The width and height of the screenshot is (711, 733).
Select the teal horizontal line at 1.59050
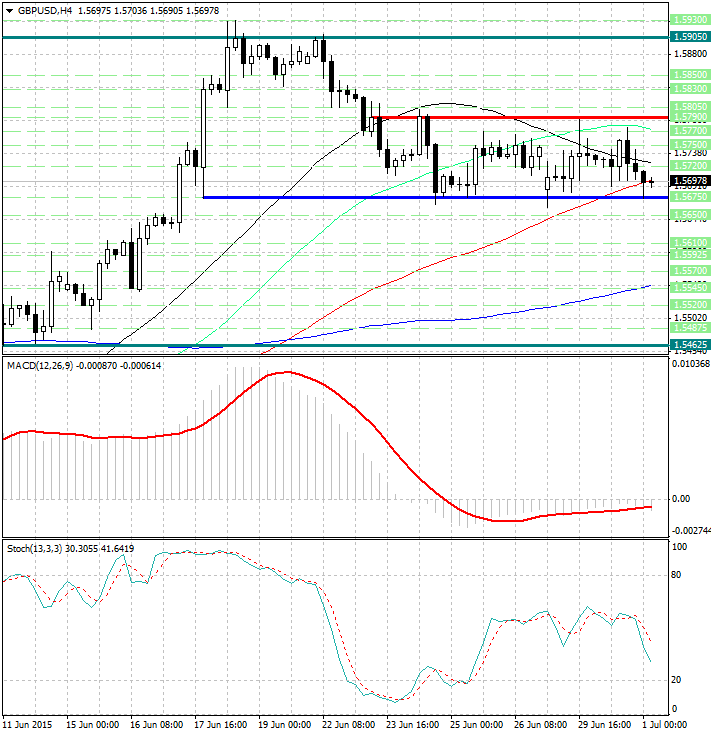coord(335,37)
